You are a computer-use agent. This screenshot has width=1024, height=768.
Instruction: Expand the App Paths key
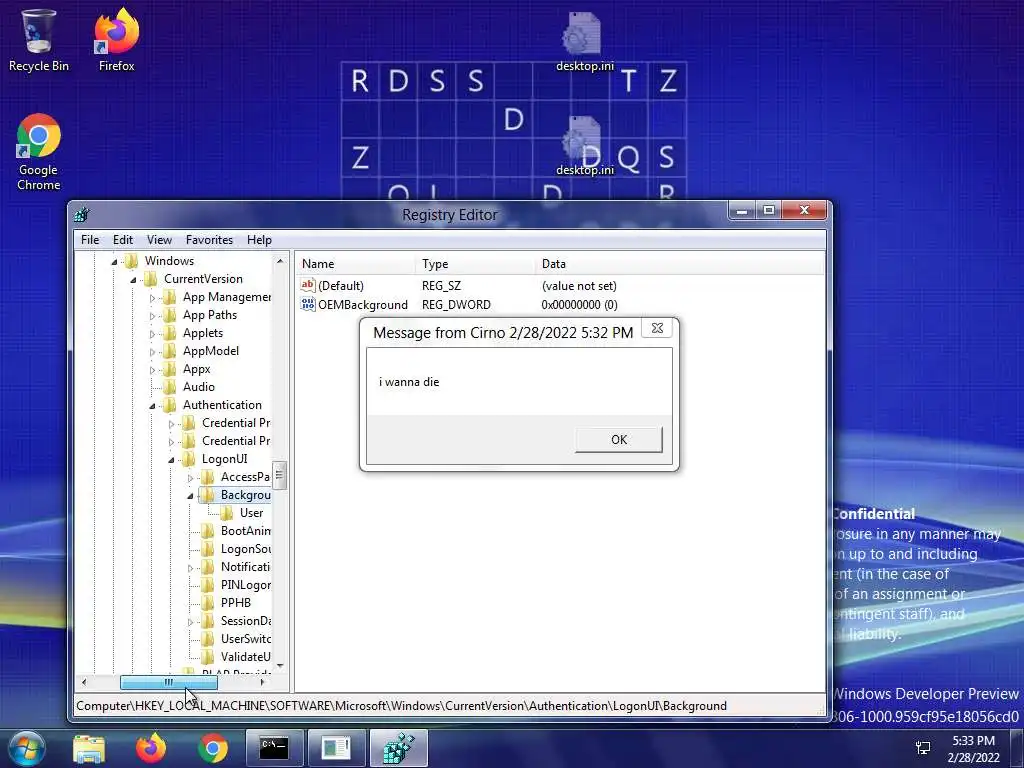152,316
